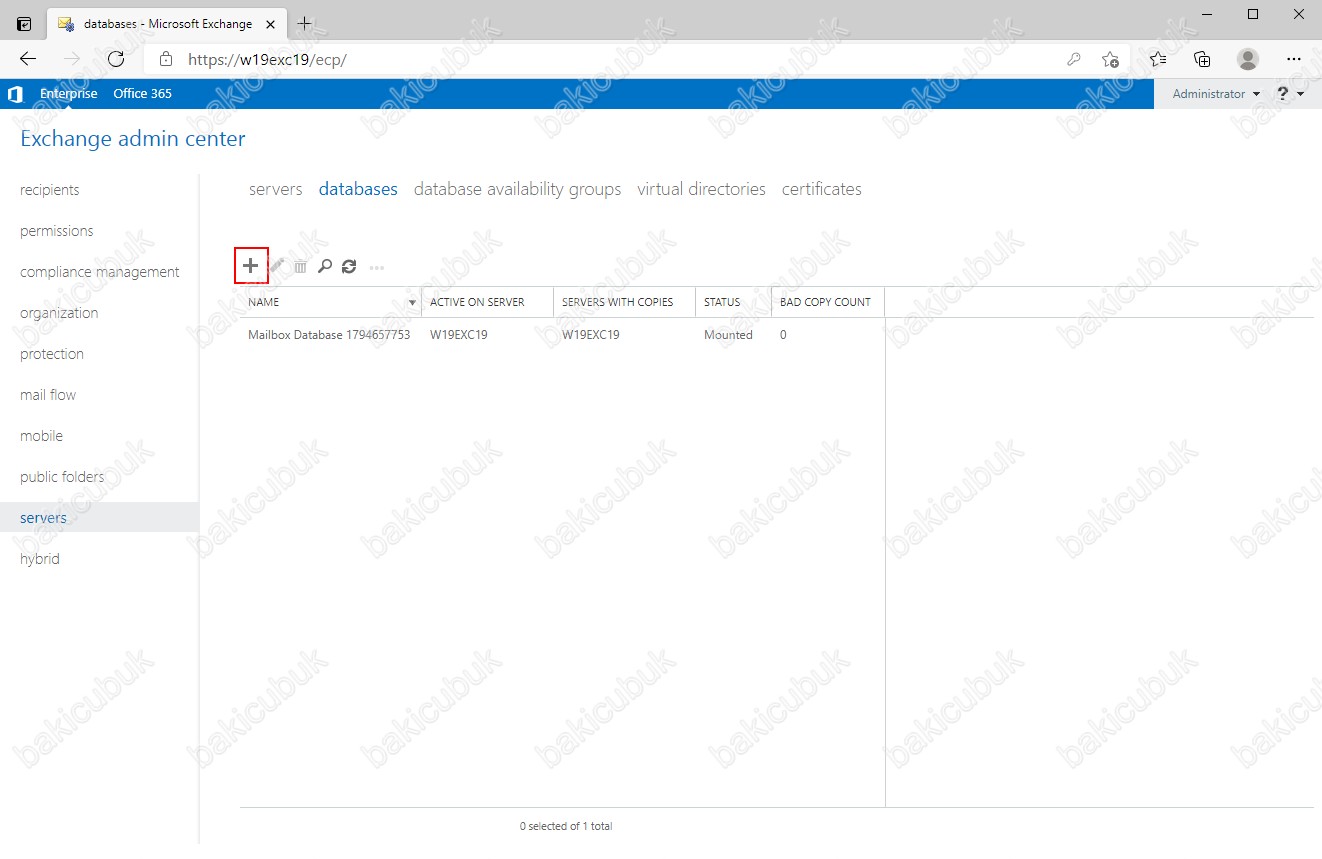Open the help question mark menu
The image size is (1322, 859).
pyautogui.click(x=1290, y=94)
